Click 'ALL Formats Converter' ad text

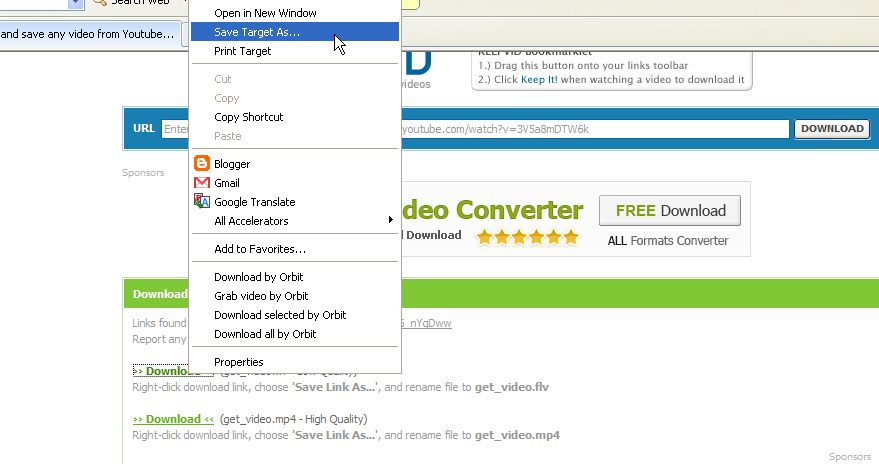pos(668,241)
